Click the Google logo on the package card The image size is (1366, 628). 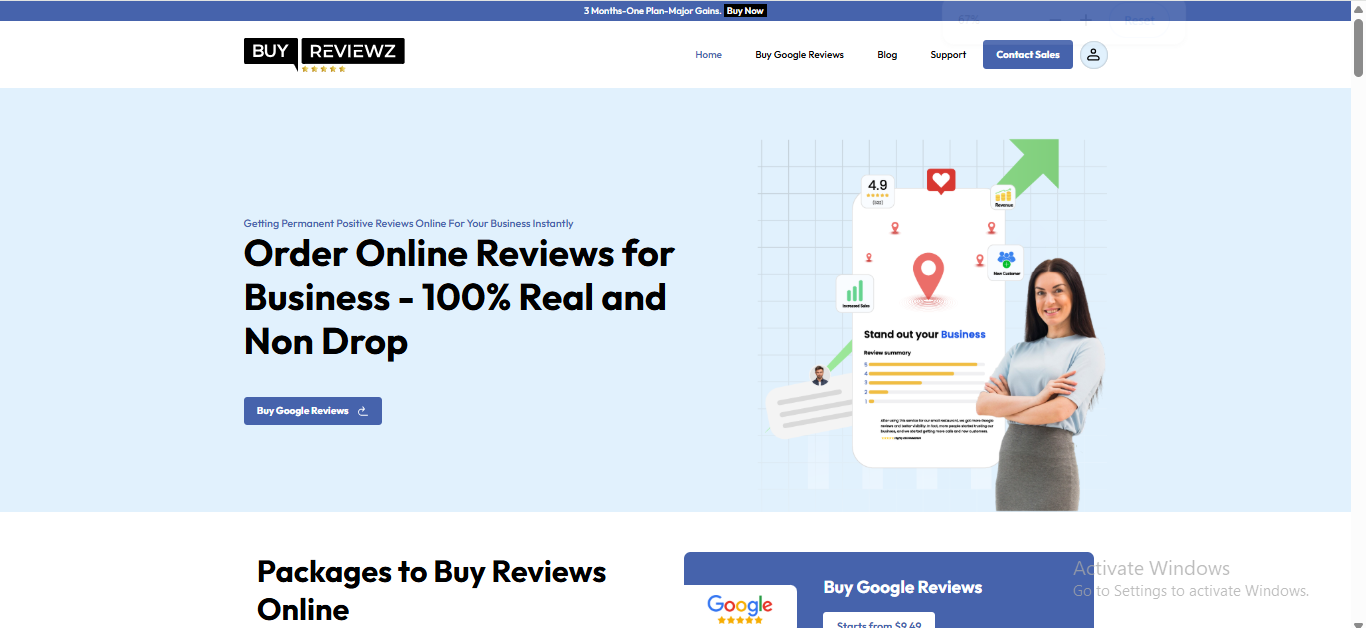click(740, 608)
